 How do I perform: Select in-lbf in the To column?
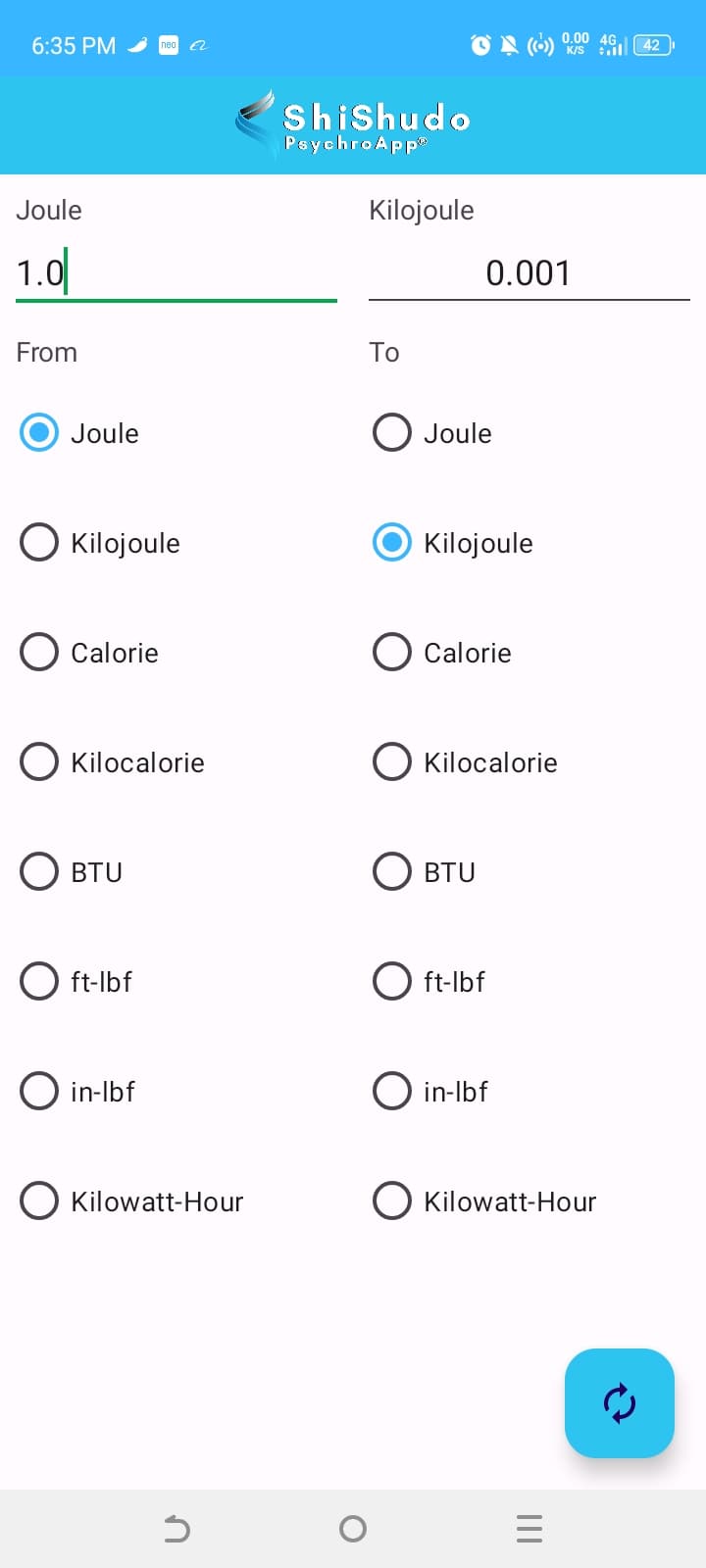[x=392, y=1091]
